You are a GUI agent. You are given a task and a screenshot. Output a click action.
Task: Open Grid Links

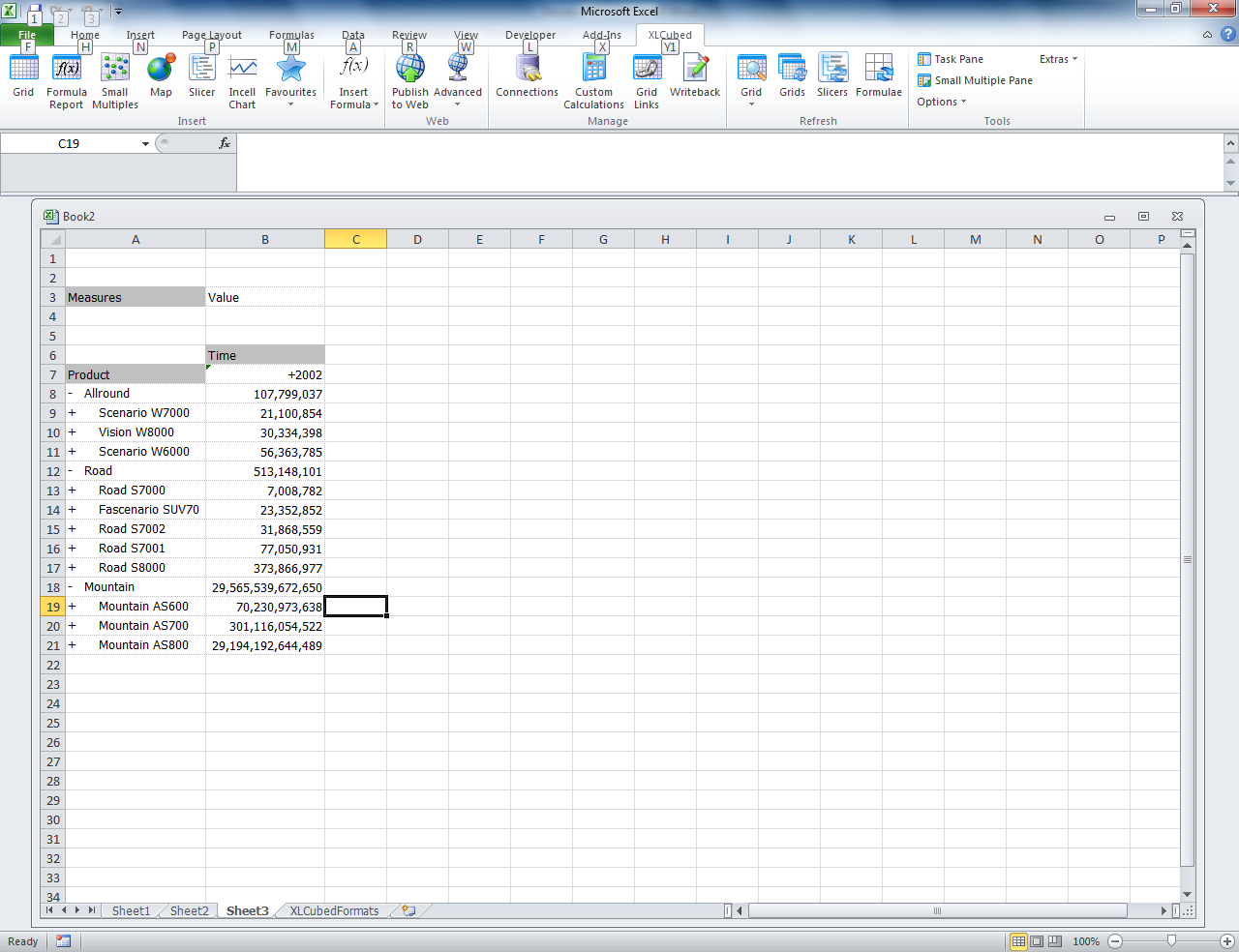click(647, 81)
